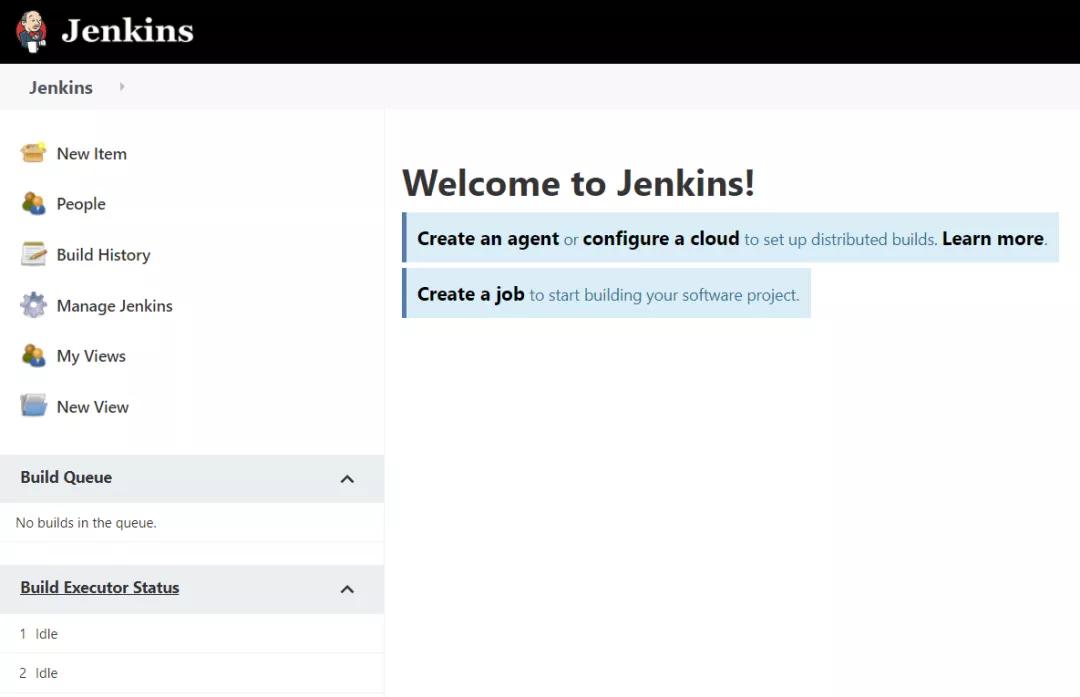1080x697 pixels.
Task: Select the Build Executor Status heading
Action: 100,588
